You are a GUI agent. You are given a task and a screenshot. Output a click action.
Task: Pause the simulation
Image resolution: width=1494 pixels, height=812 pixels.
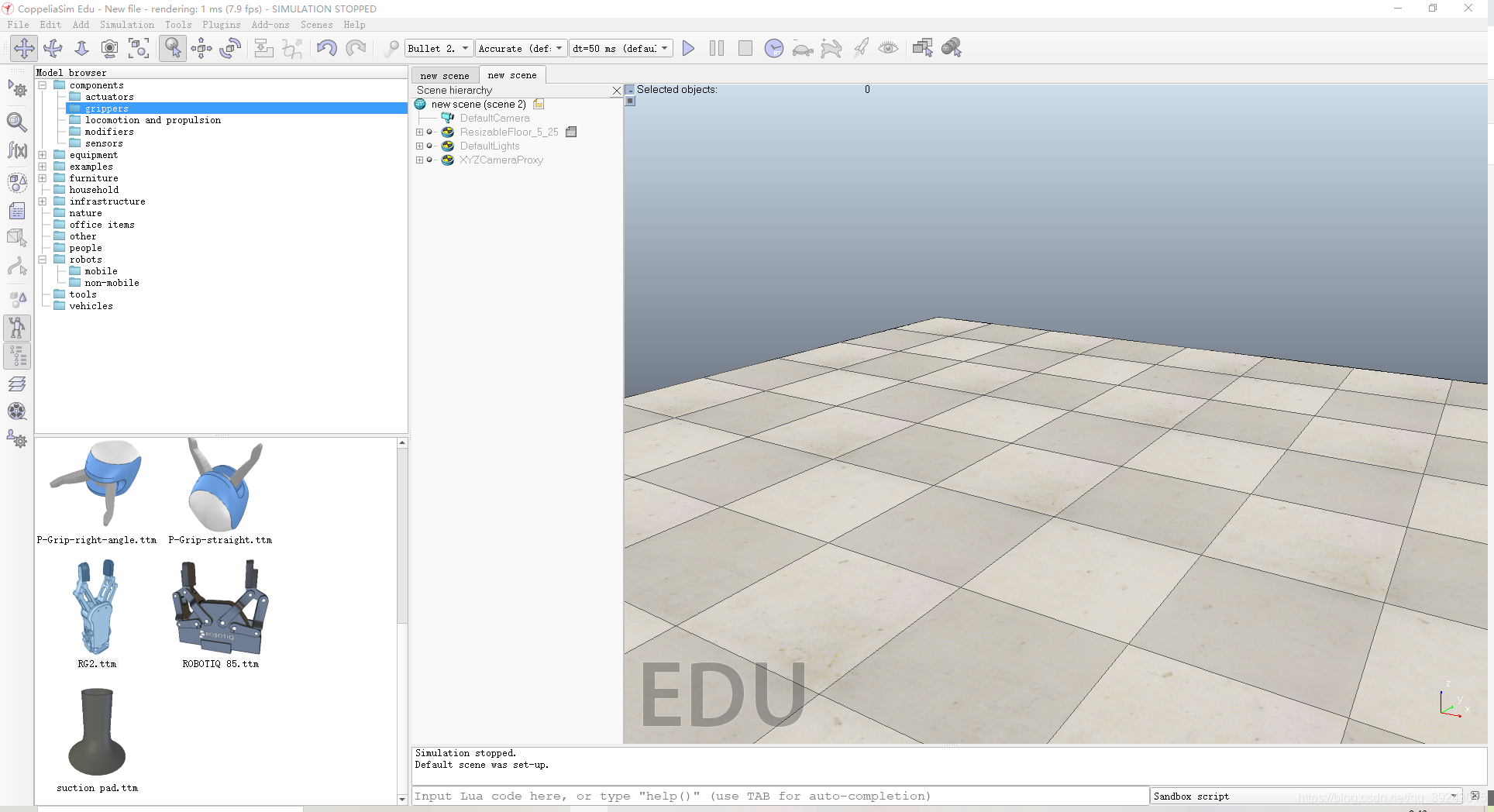pyautogui.click(x=717, y=48)
